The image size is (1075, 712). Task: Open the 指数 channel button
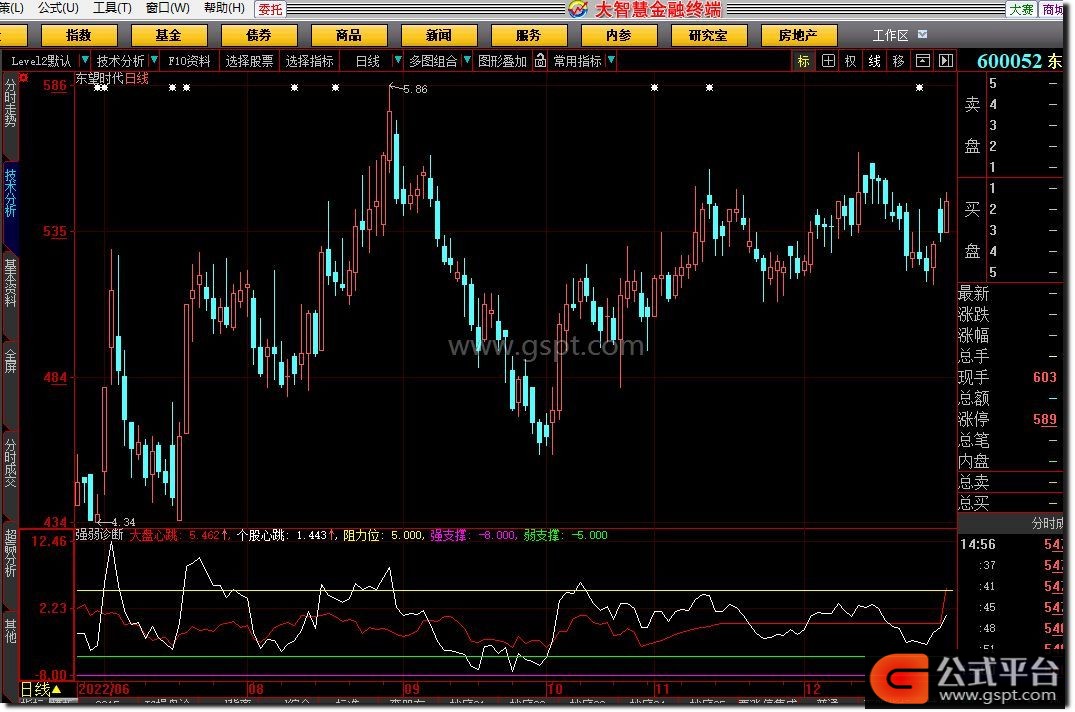tap(79, 35)
